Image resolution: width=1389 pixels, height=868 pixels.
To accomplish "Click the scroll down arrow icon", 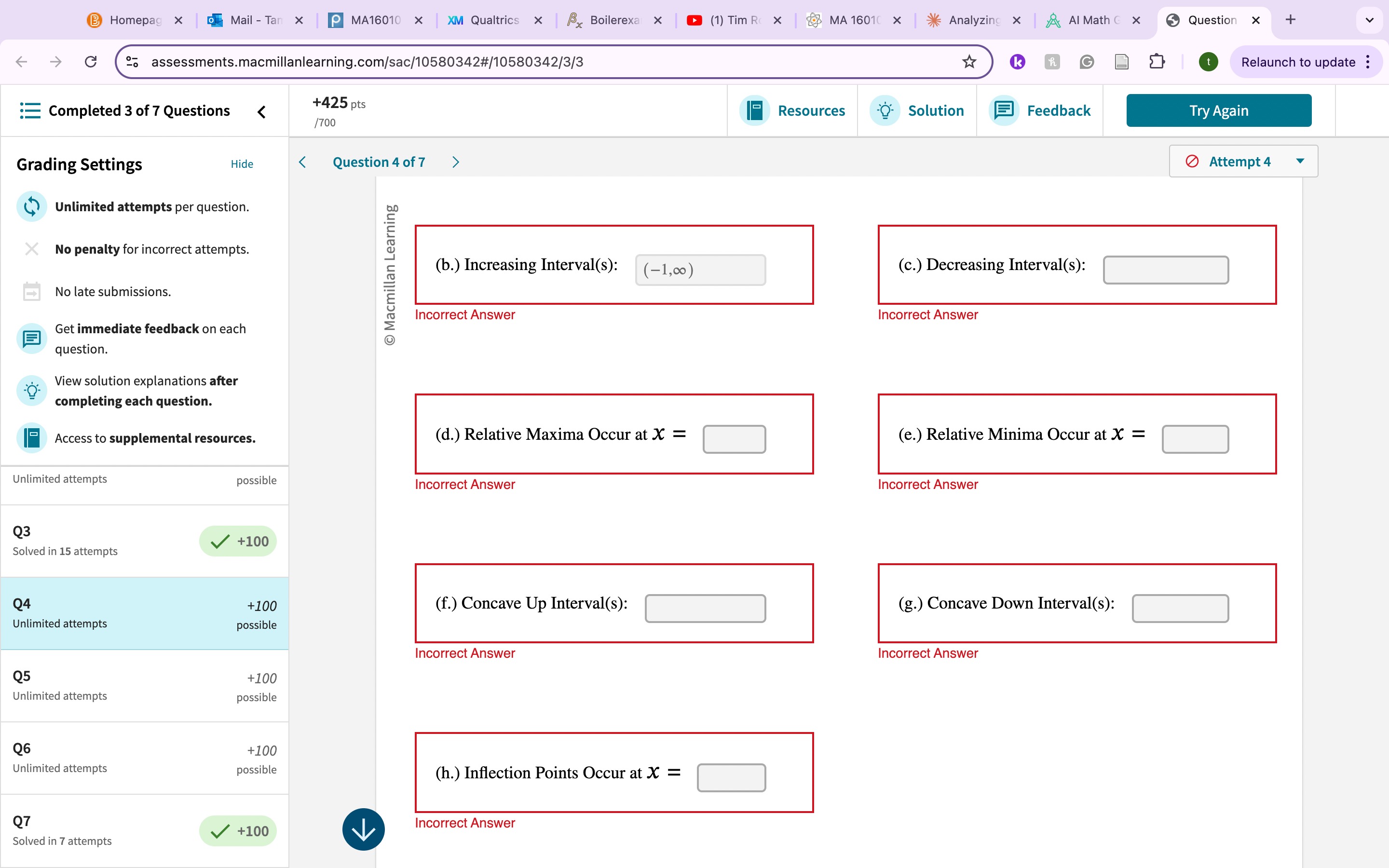I will click(x=362, y=829).
